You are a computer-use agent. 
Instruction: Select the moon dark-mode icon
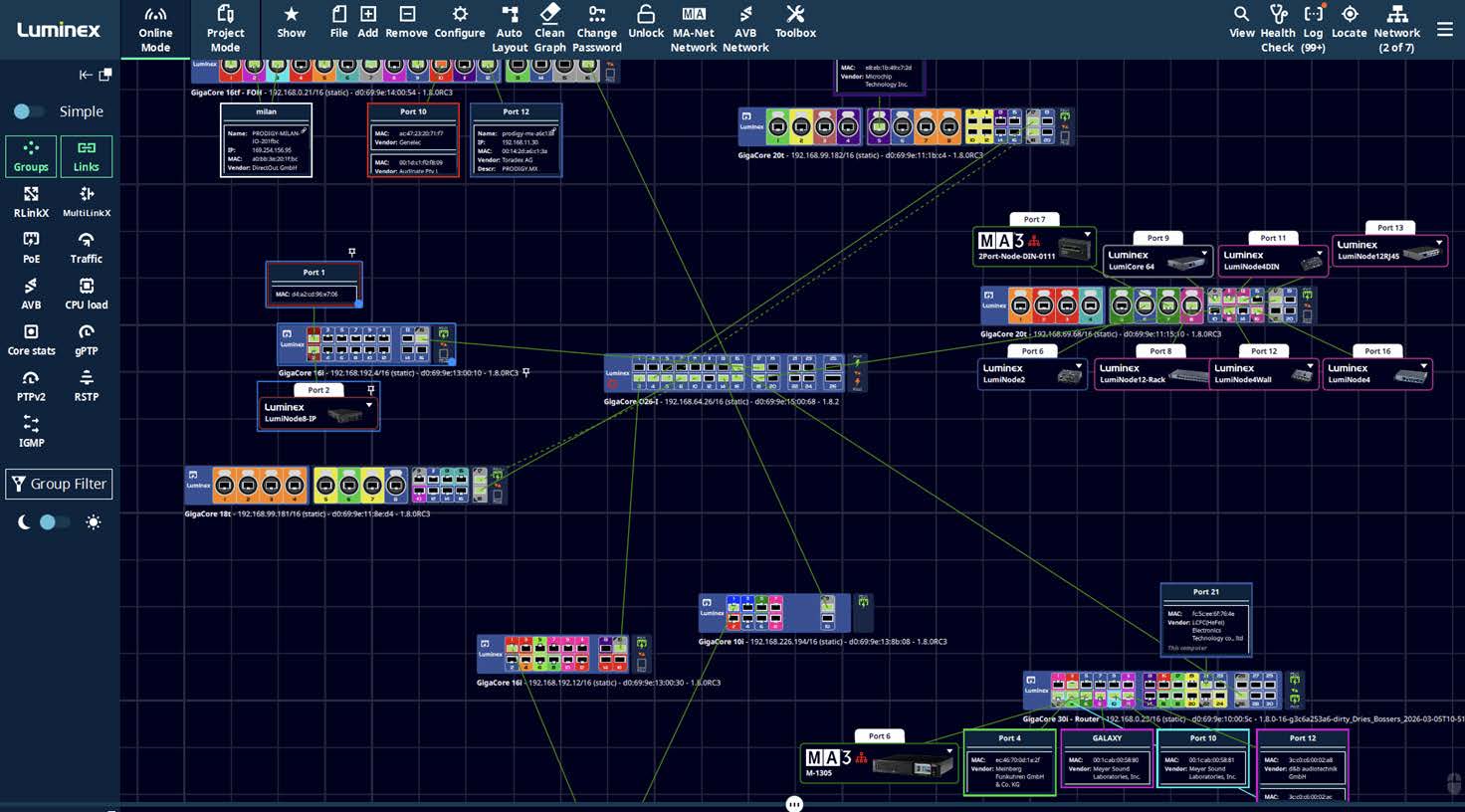[x=24, y=522]
